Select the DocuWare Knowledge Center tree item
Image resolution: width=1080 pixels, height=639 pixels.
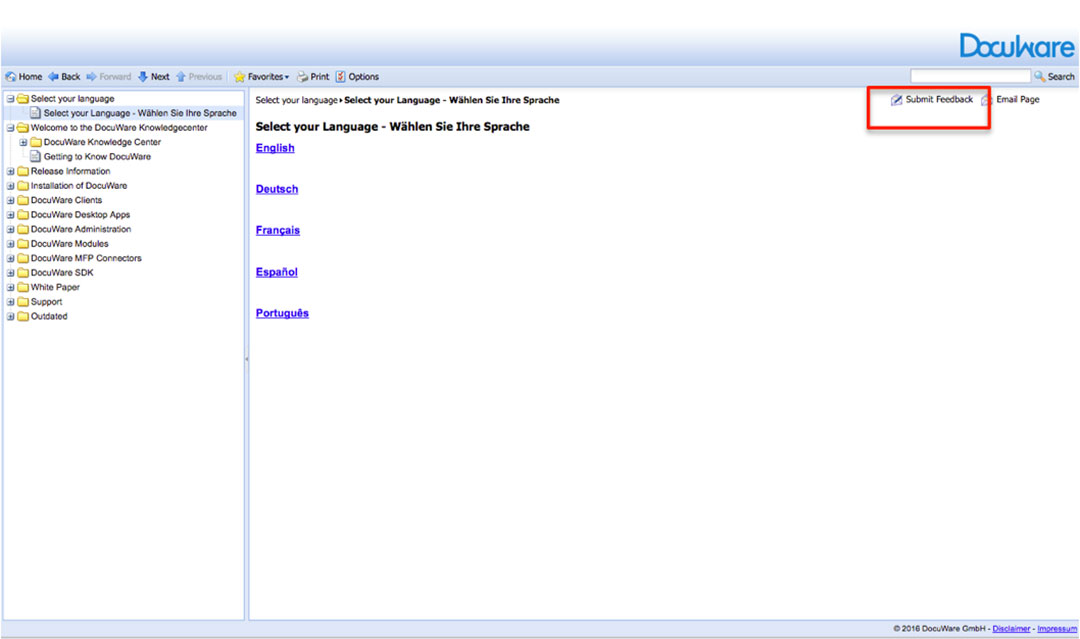102,142
